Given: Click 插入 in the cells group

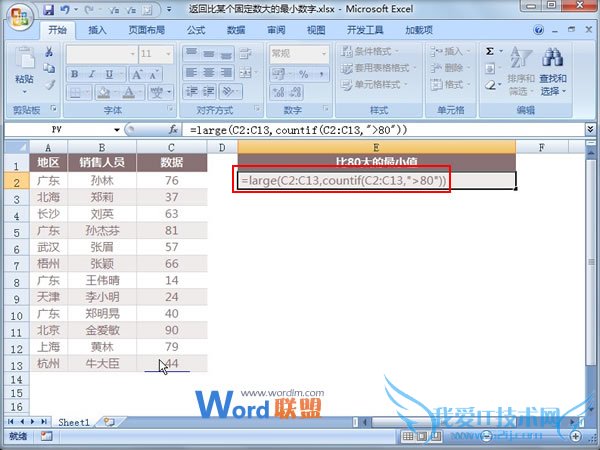Looking at the screenshot, I should (450, 51).
